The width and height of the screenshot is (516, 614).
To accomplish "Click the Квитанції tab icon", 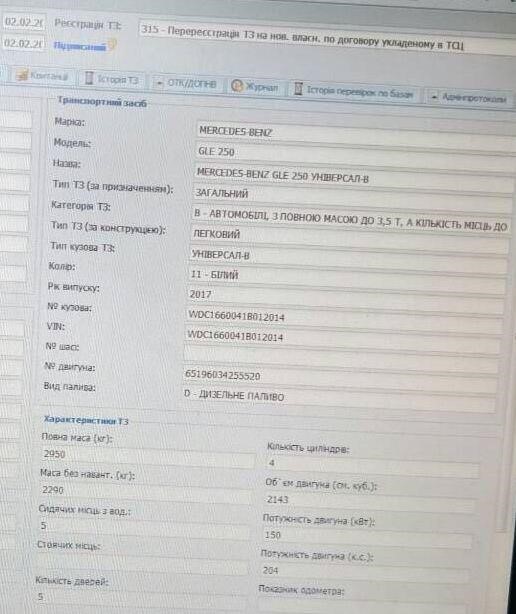I will (22, 74).
